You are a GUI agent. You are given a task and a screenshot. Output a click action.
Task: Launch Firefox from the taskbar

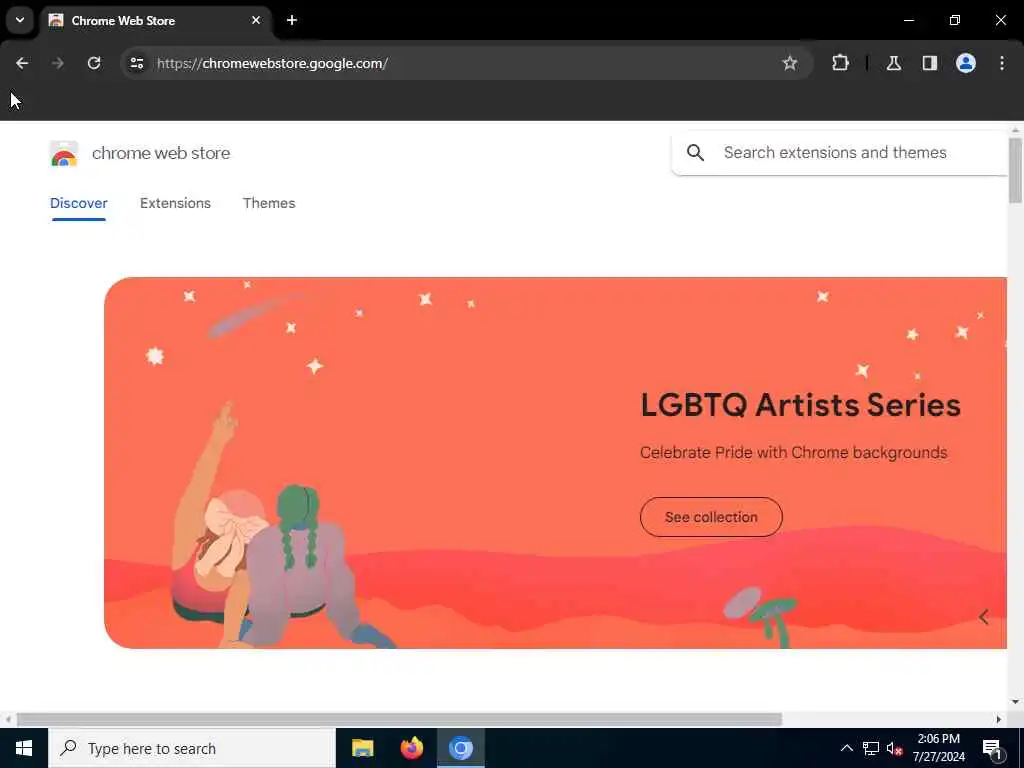pyautogui.click(x=411, y=748)
